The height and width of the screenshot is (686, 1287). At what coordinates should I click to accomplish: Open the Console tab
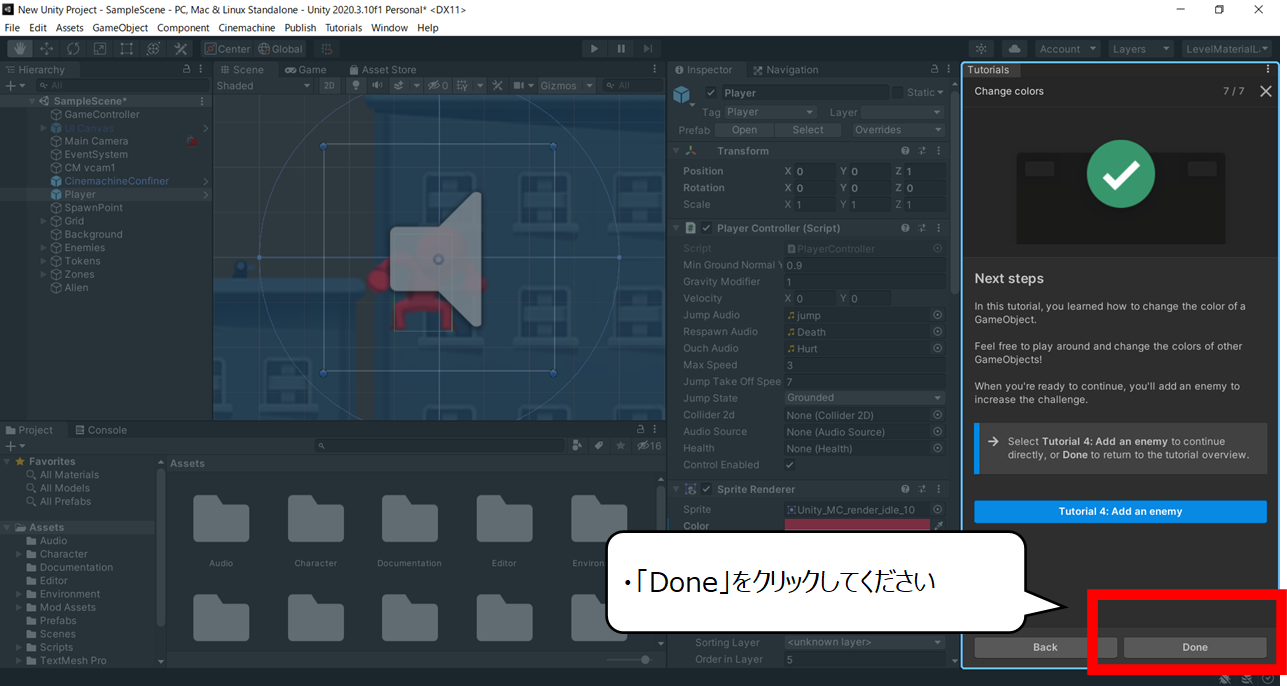(100, 430)
